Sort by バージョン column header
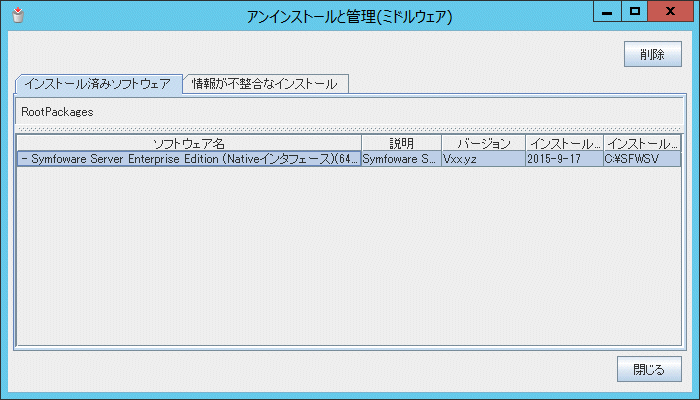700x400 pixels. click(483, 143)
